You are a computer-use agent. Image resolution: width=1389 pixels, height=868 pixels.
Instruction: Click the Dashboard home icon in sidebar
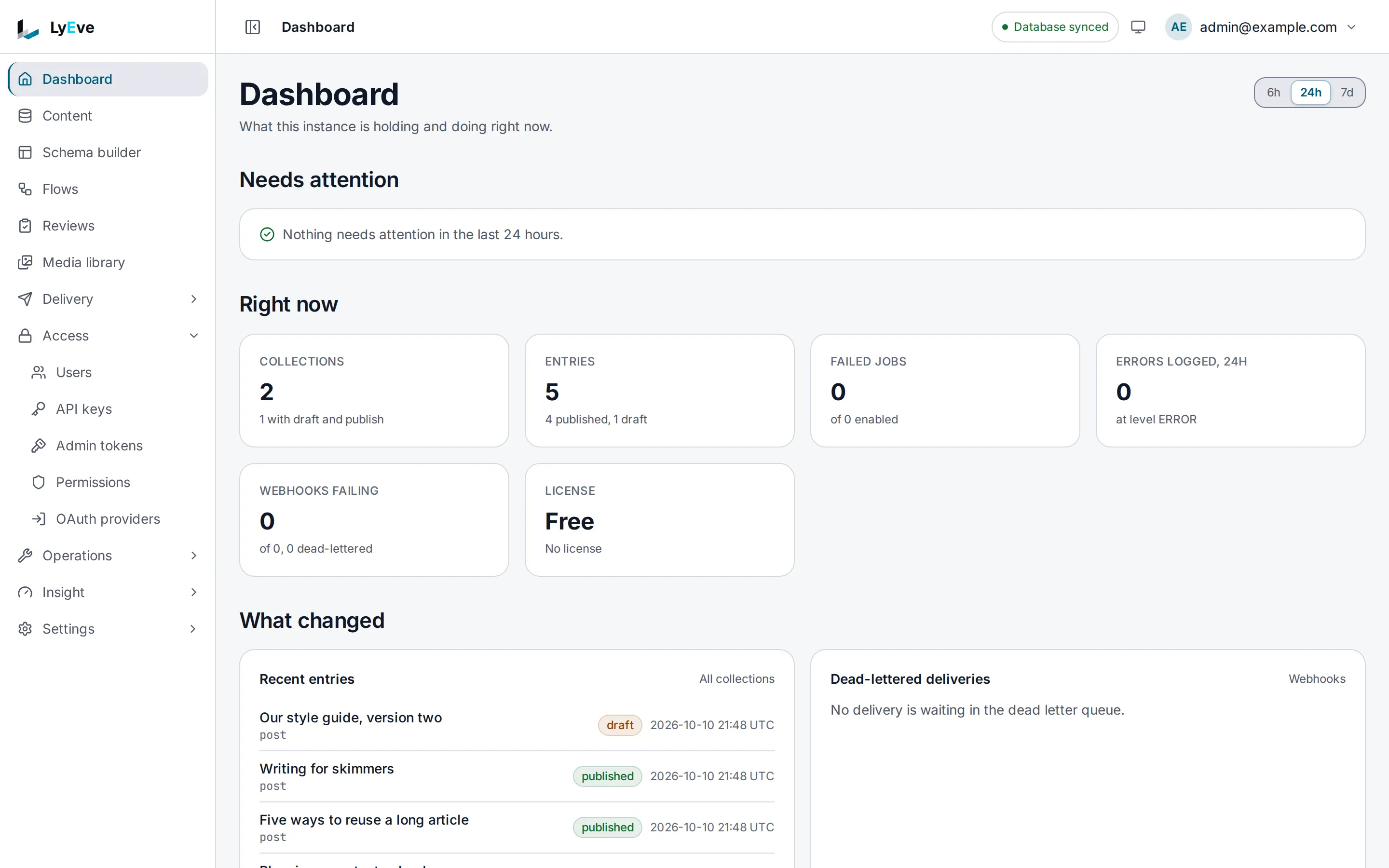tap(25, 79)
